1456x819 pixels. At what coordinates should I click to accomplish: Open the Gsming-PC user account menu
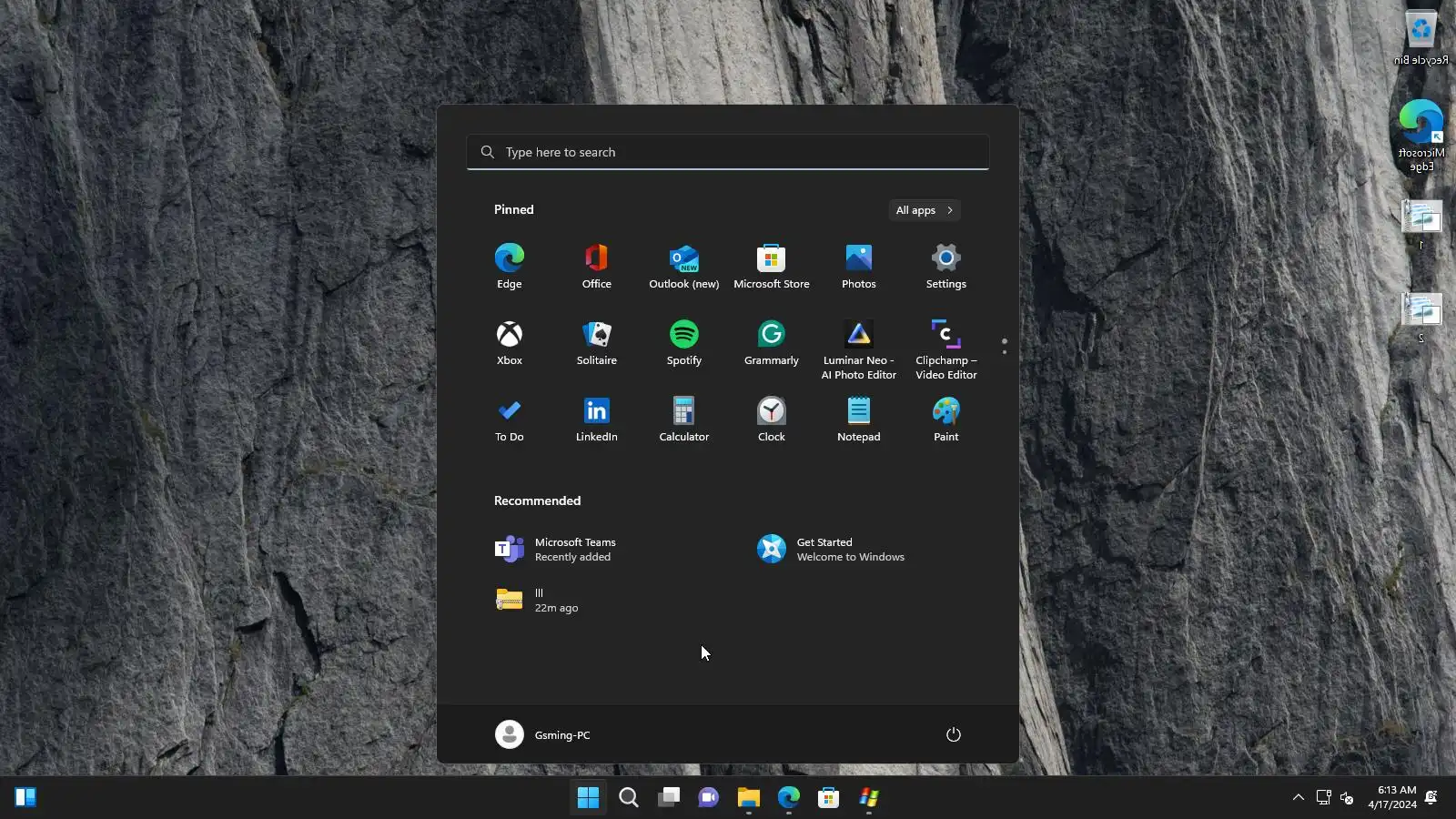[543, 734]
